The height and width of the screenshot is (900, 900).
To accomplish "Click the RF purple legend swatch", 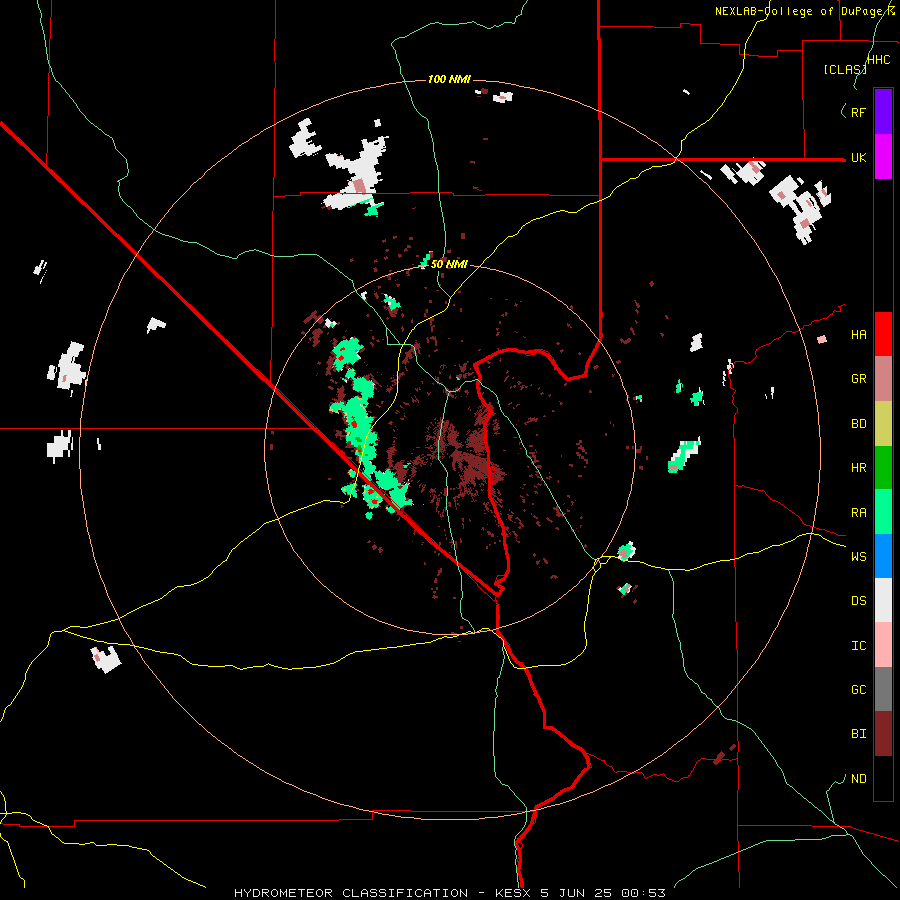I will [x=883, y=112].
